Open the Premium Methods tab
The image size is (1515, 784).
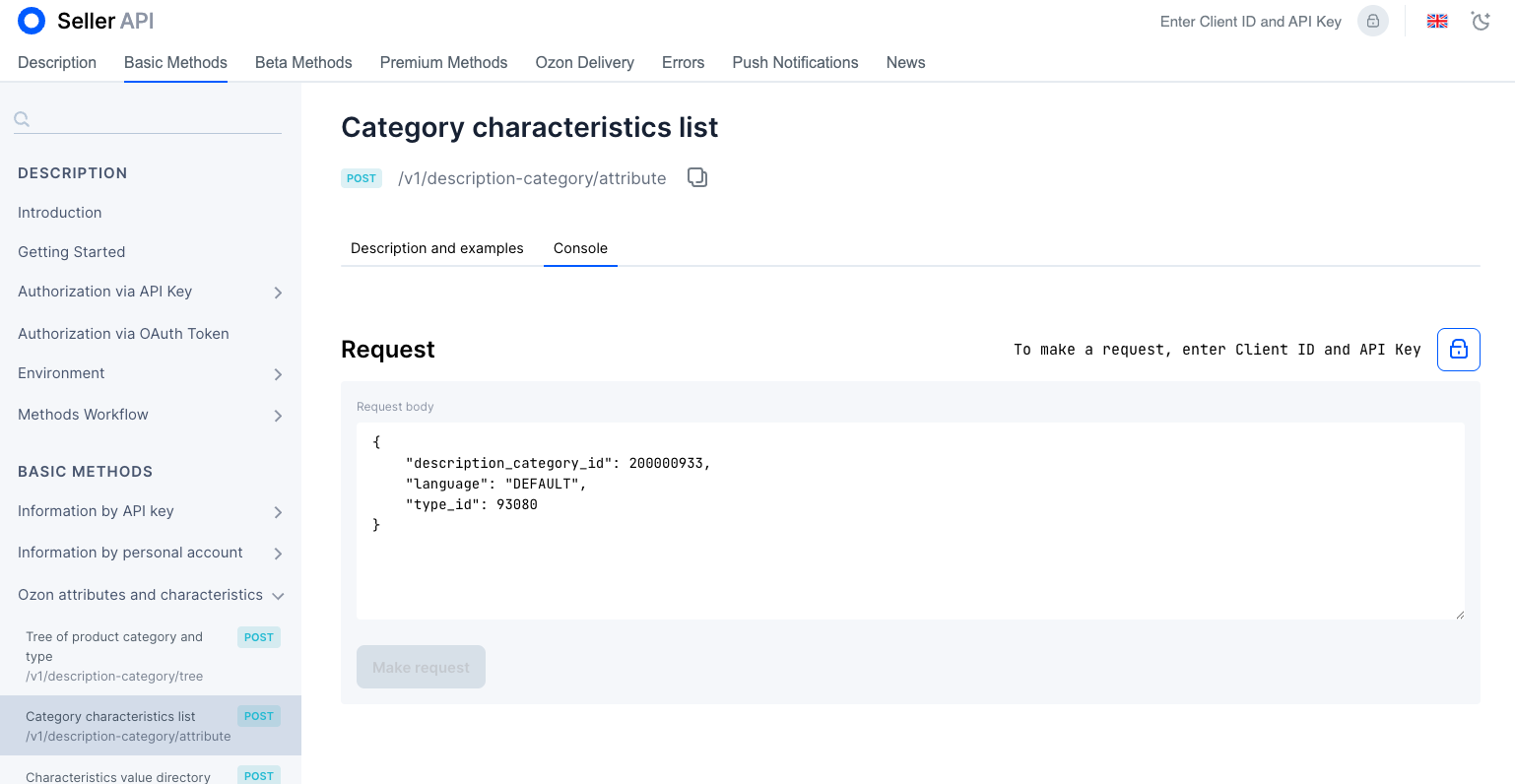(x=443, y=62)
